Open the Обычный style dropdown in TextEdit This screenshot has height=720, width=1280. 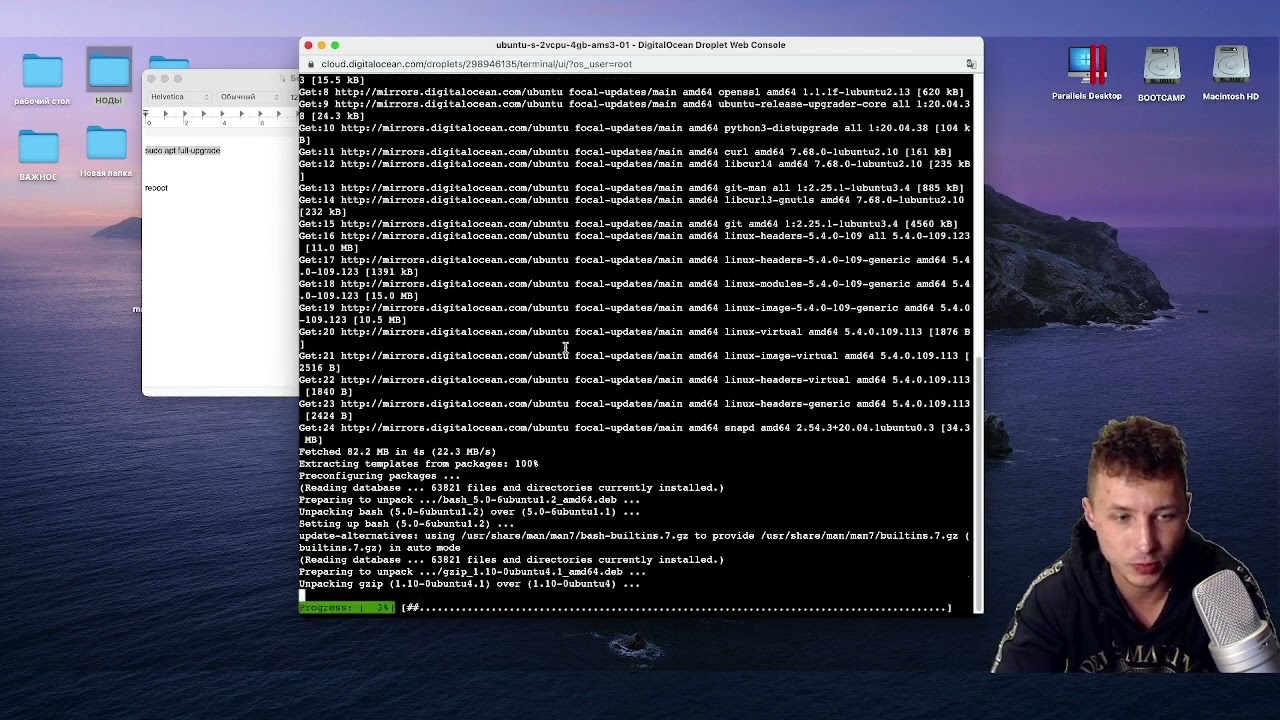[248, 97]
